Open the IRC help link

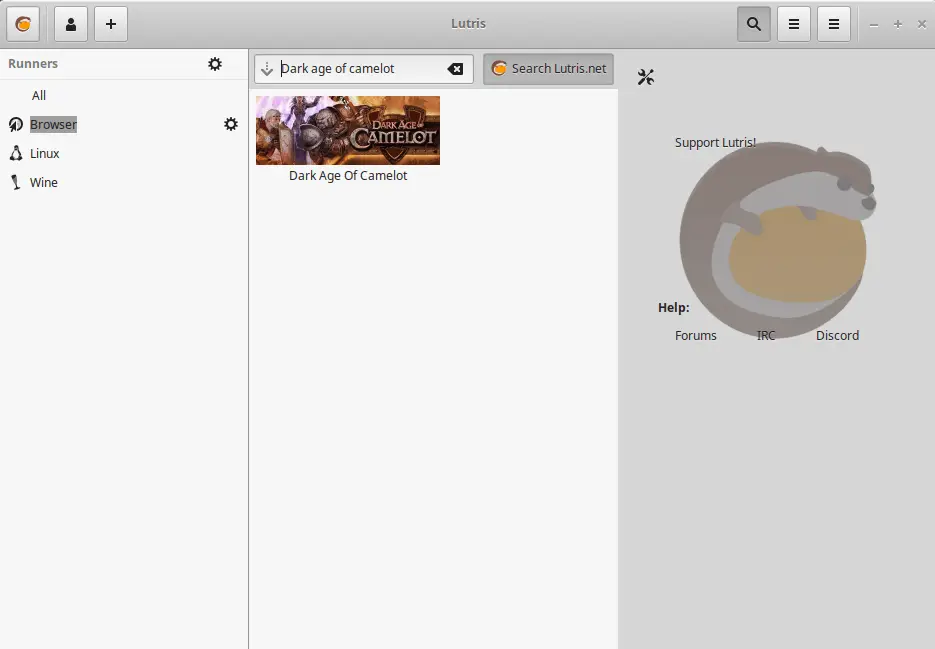click(766, 335)
